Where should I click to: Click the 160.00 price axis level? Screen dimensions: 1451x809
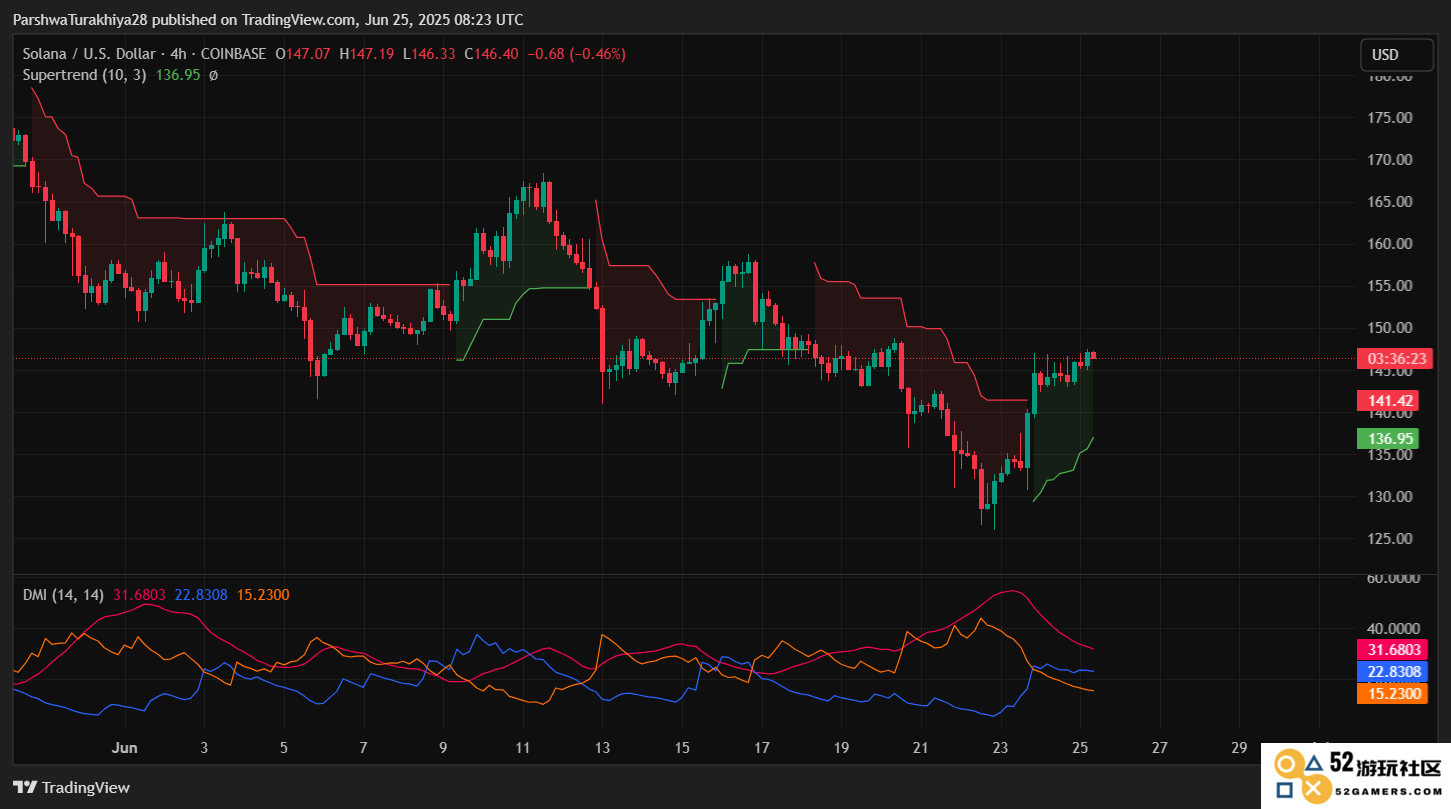pyautogui.click(x=1390, y=243)
